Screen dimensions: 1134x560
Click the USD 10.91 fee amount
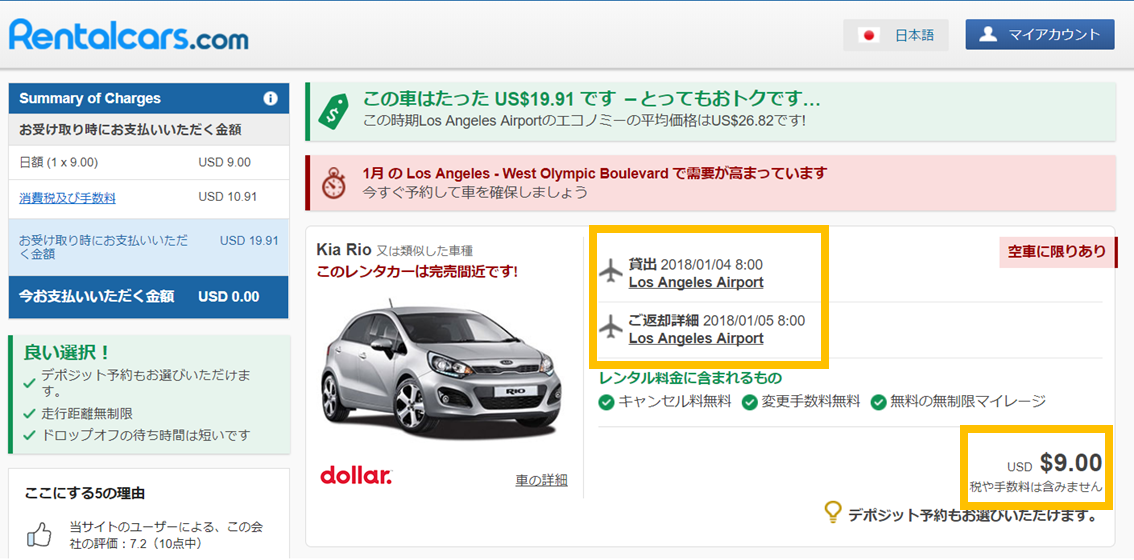(x=227, y=197)
